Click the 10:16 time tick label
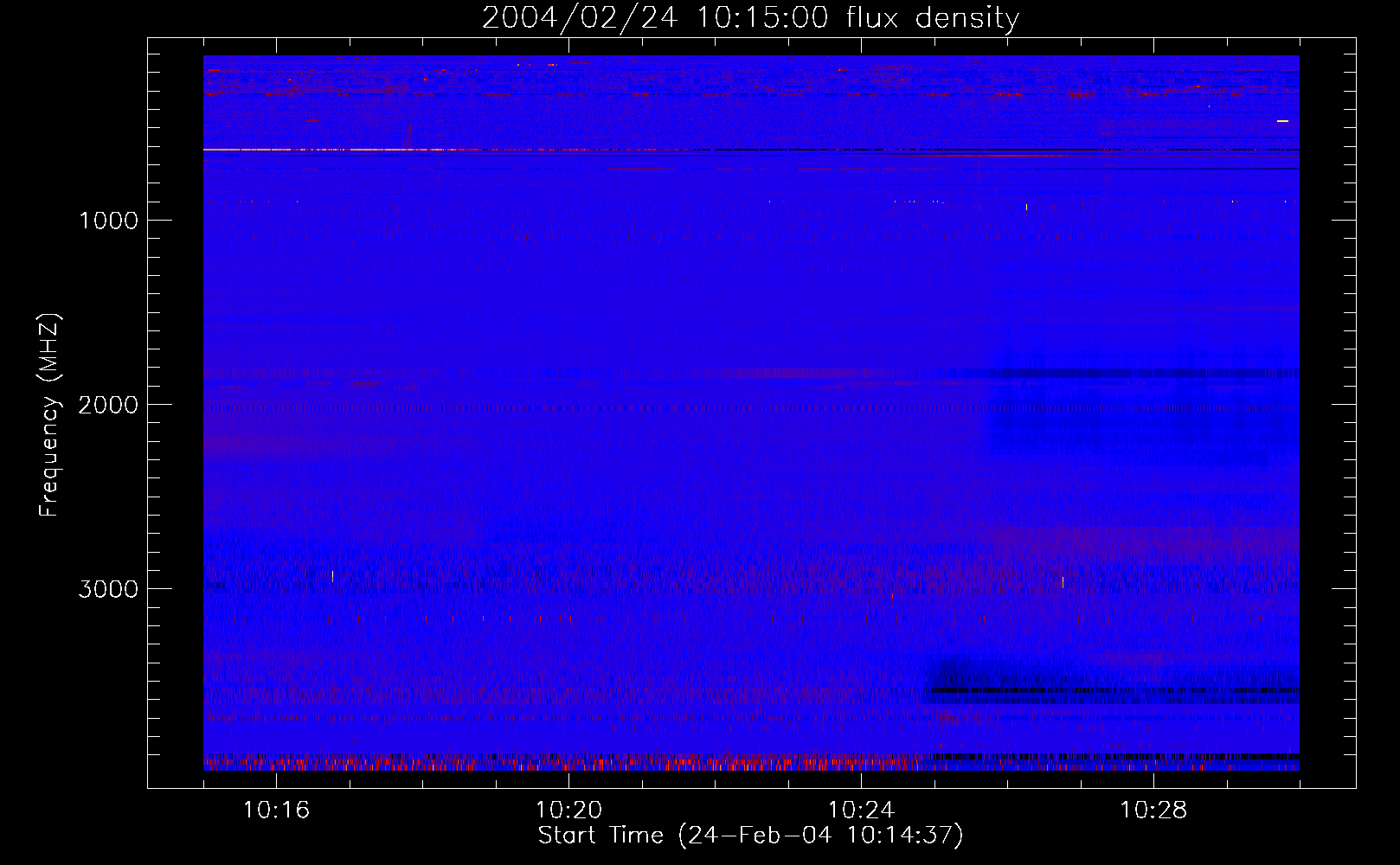Screen dimensions: 1400x865 (276, 811)
